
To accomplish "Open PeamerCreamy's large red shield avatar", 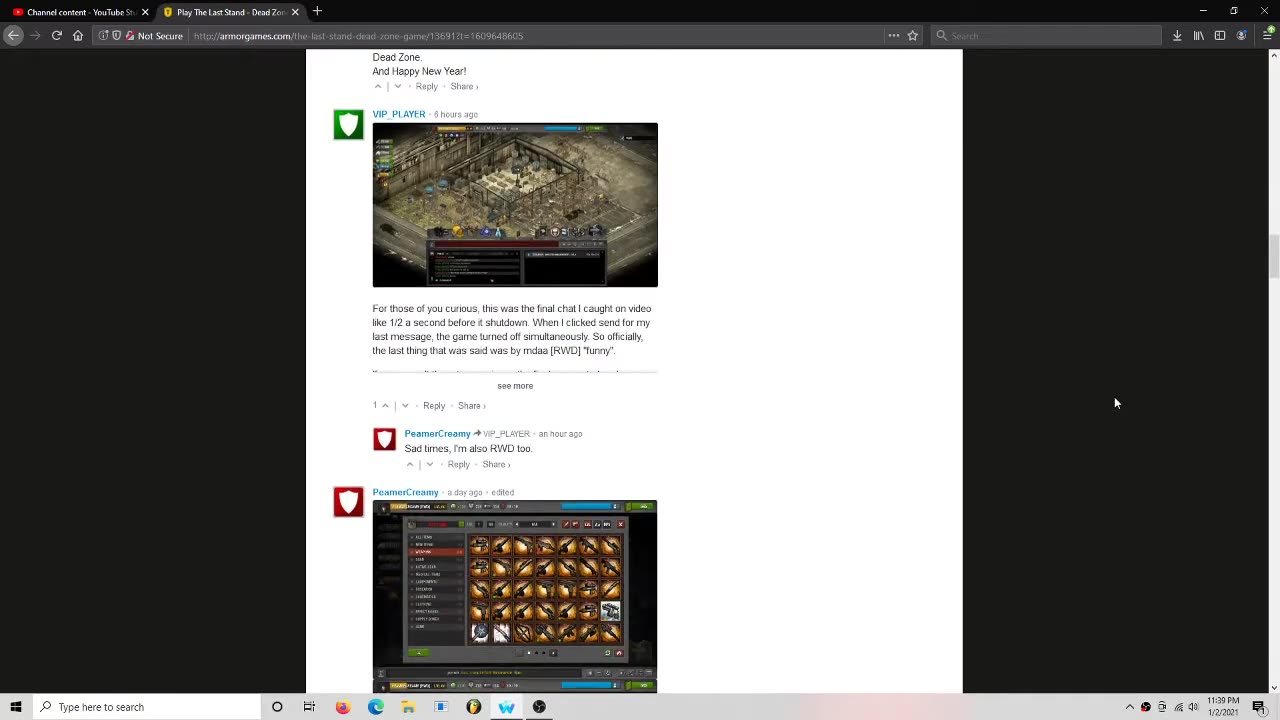I will coord(348,502).
